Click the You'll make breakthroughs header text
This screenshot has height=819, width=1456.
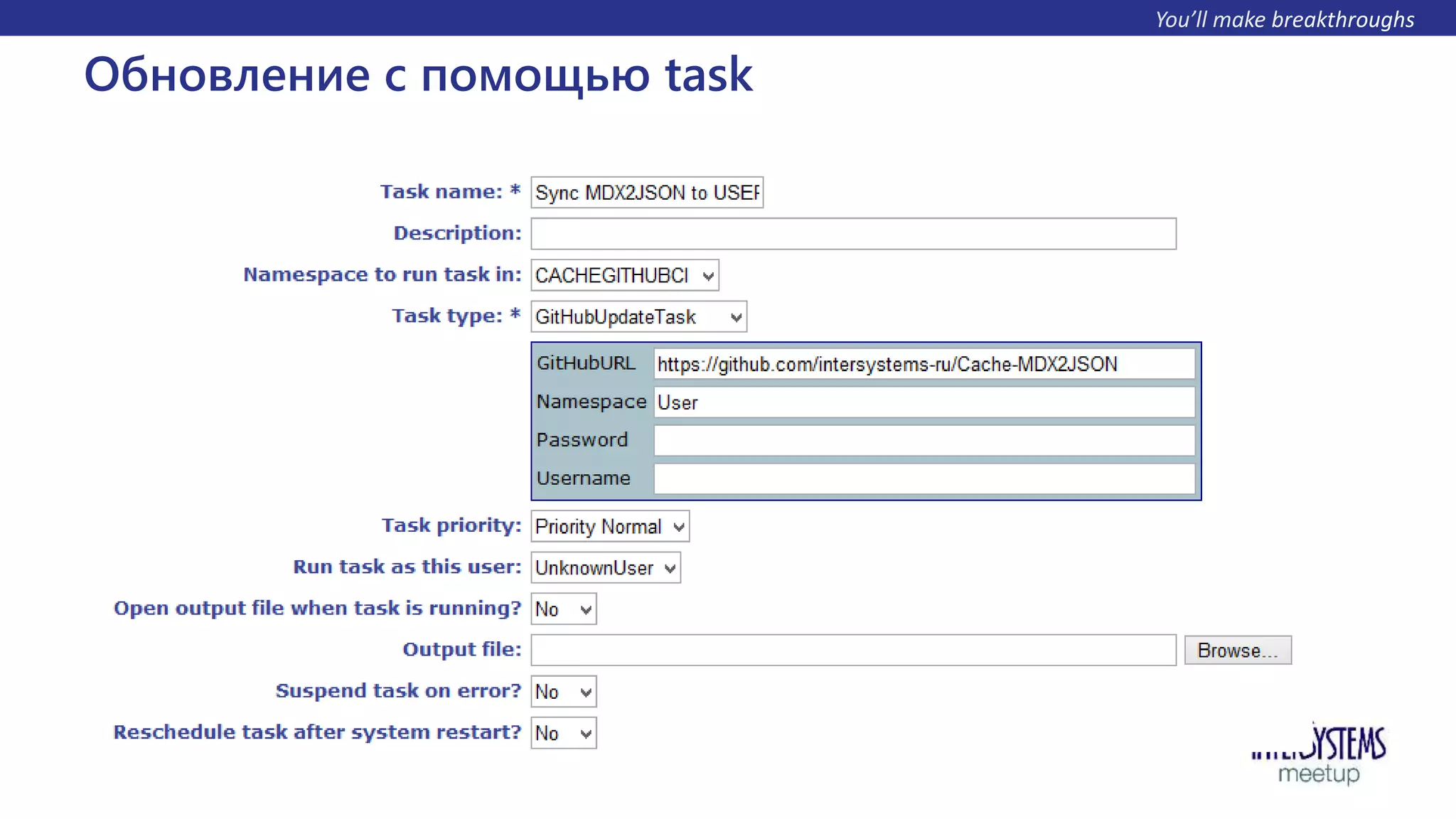(x=1285, y=19)
